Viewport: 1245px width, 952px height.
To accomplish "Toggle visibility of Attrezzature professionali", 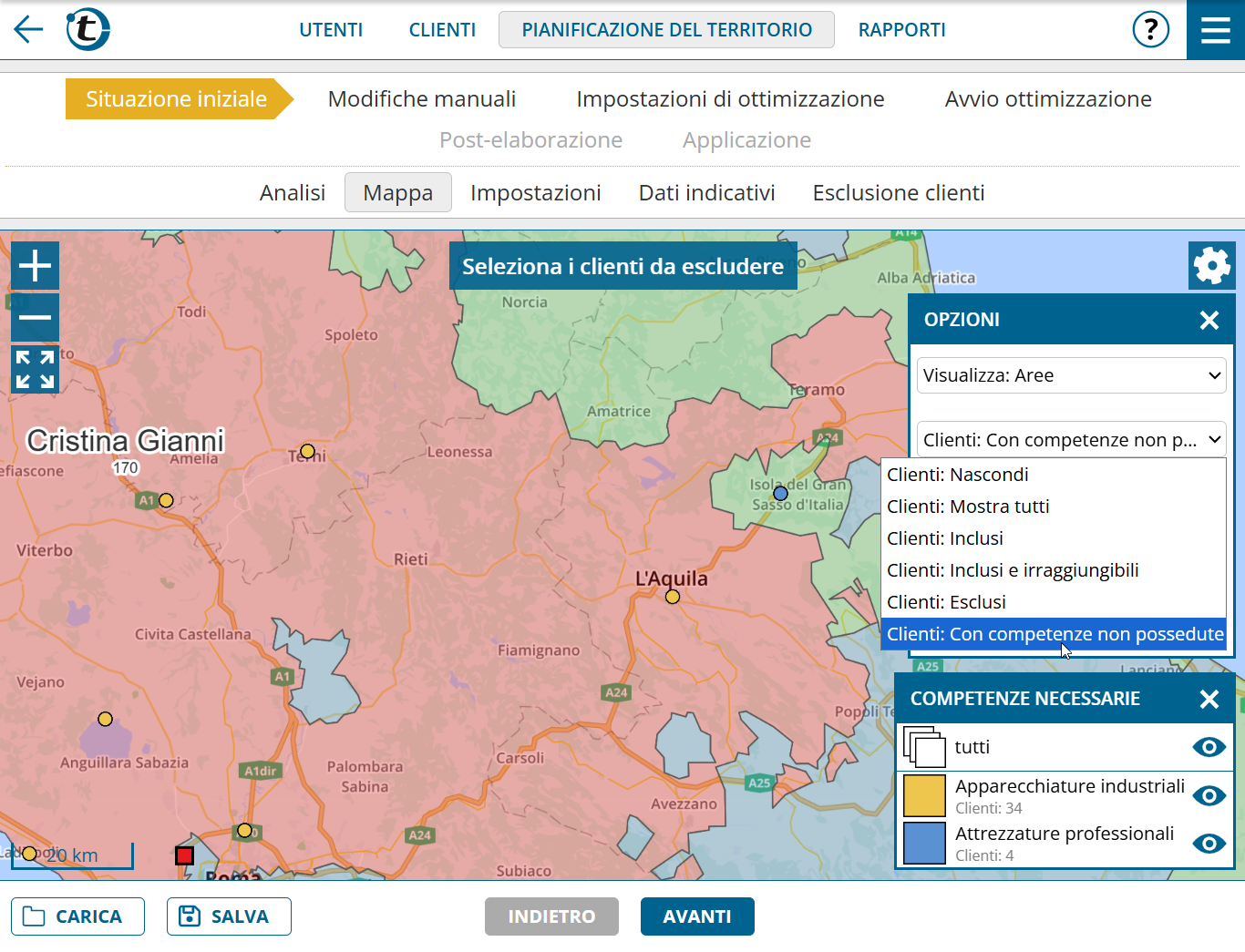I will tap(1209, 843).
